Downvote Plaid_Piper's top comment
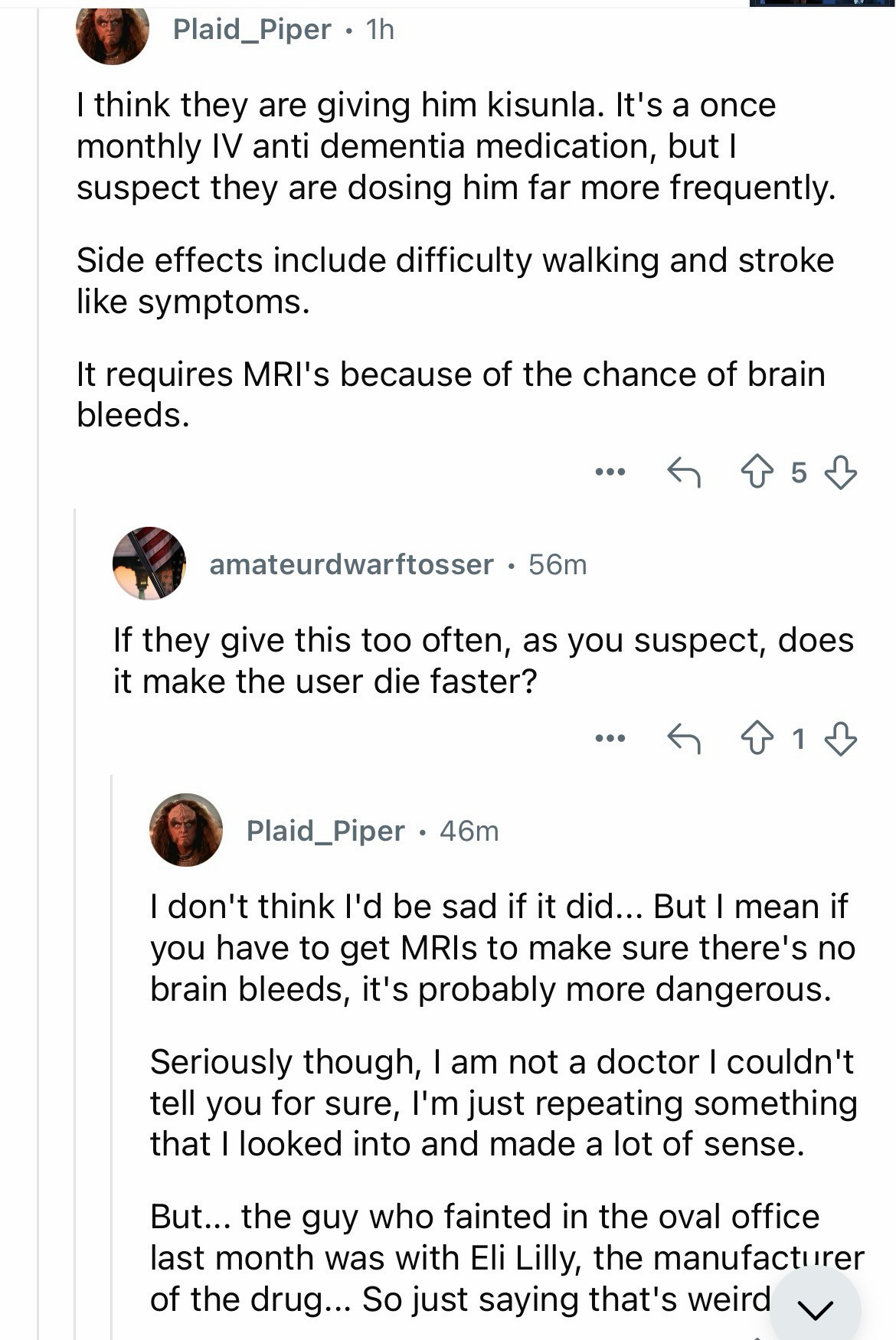 pos(840,472)
